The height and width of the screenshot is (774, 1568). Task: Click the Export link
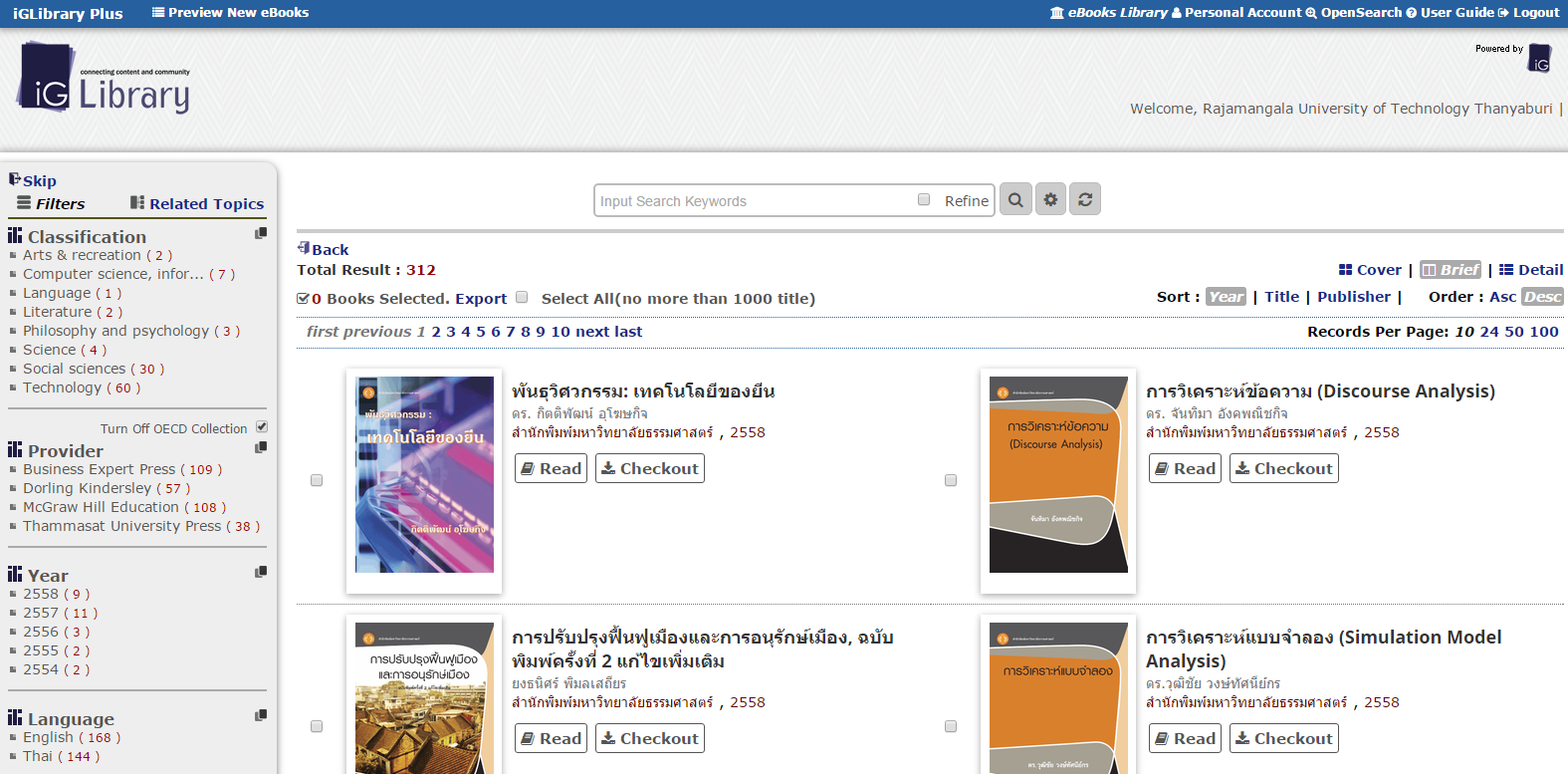click(x=481, y=298)
